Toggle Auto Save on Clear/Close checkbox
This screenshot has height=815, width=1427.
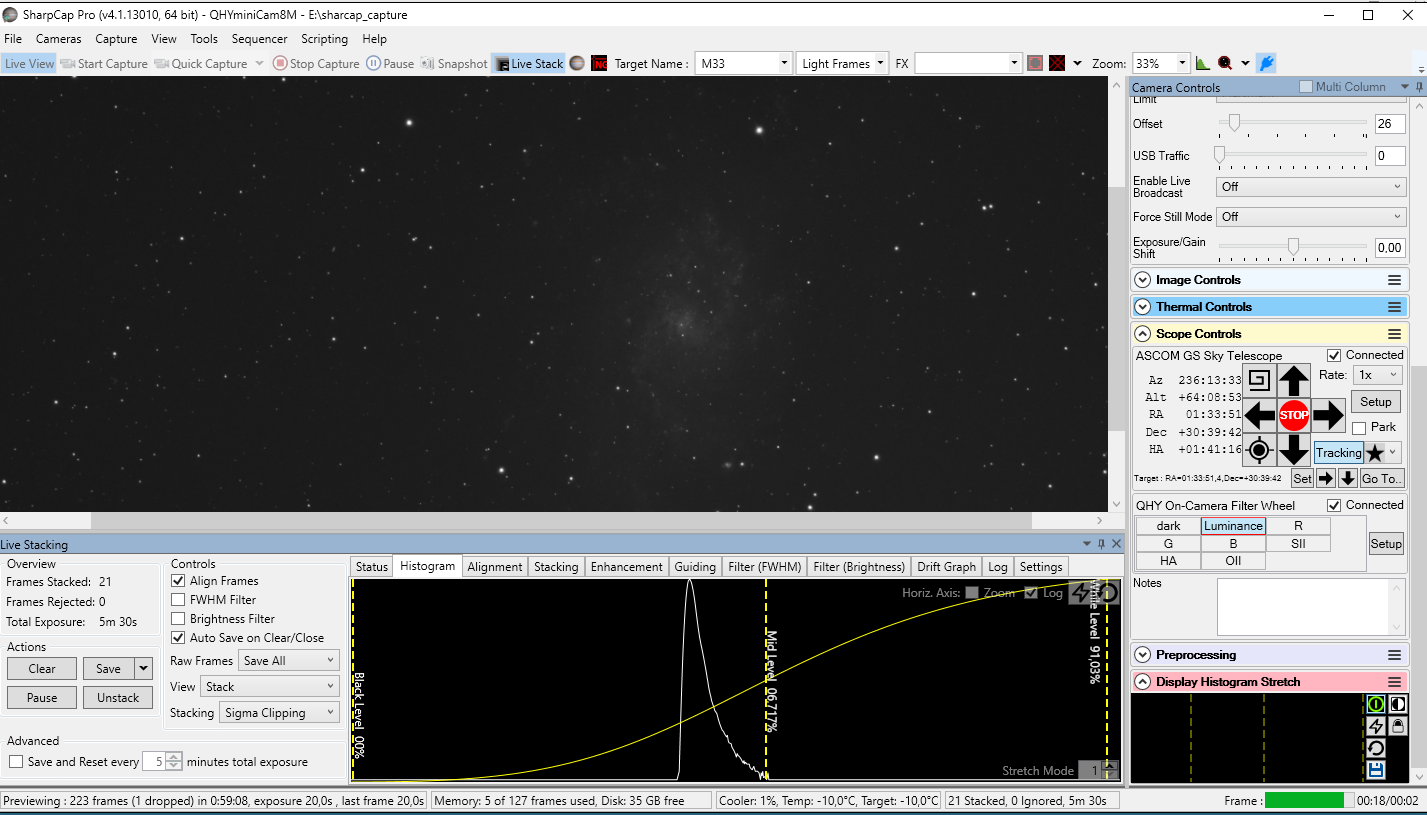178,638
